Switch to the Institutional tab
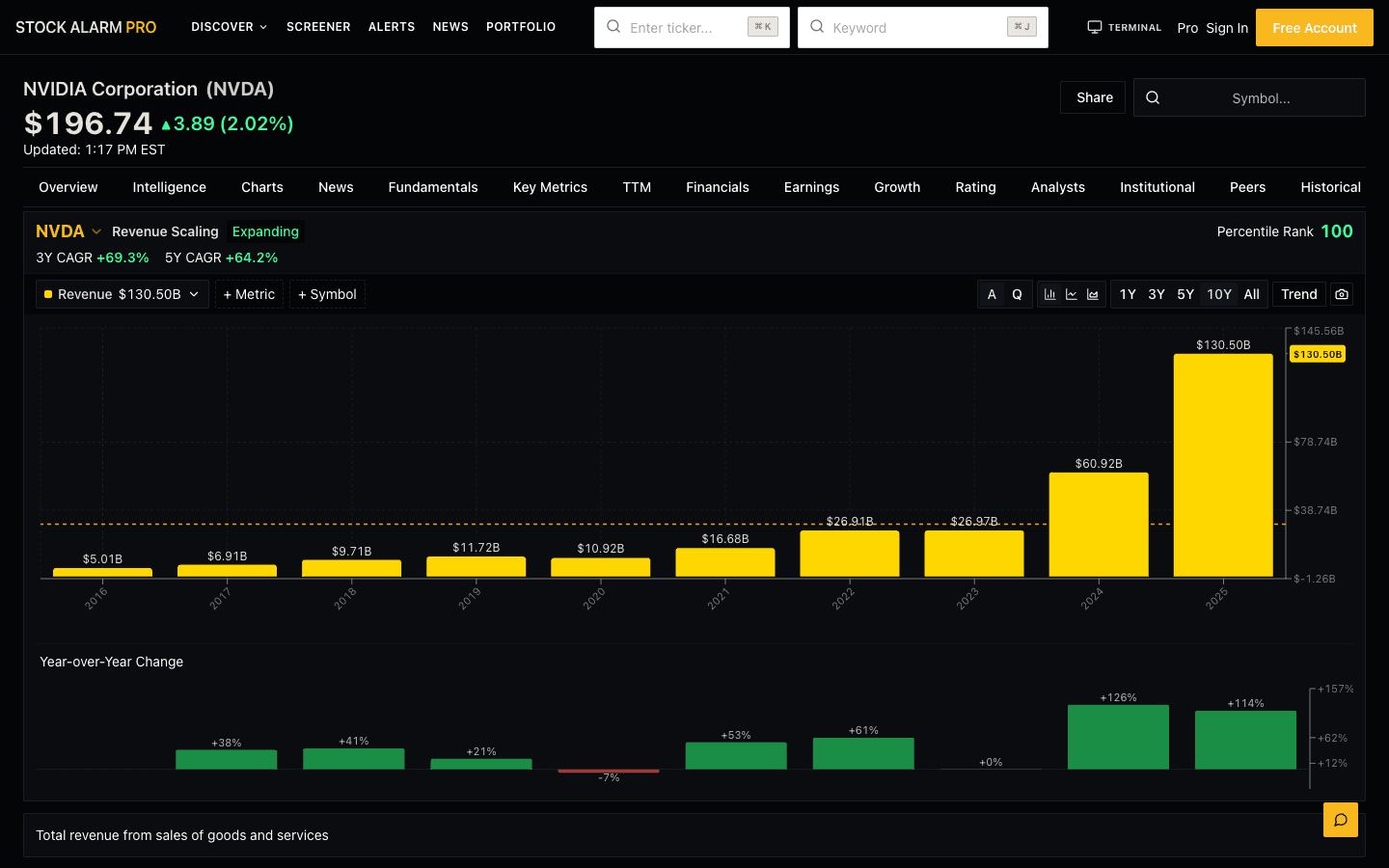The width and height of the screenshot is (1389, 868). tap(1157, 187)
